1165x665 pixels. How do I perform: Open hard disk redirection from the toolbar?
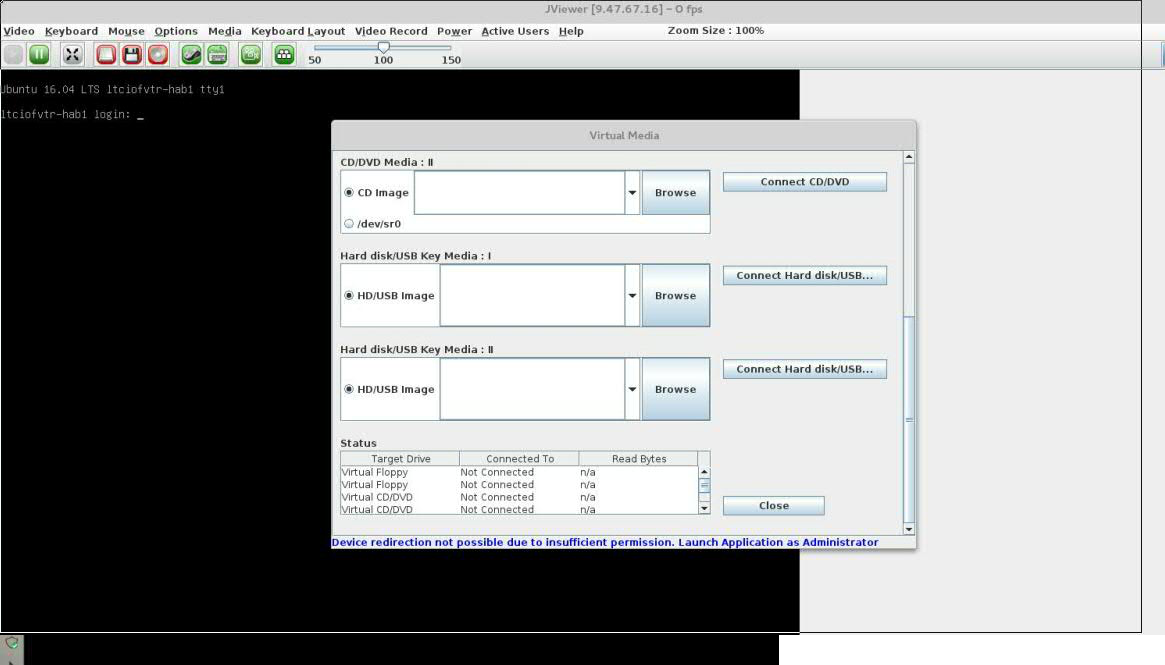tap(105, 55)
